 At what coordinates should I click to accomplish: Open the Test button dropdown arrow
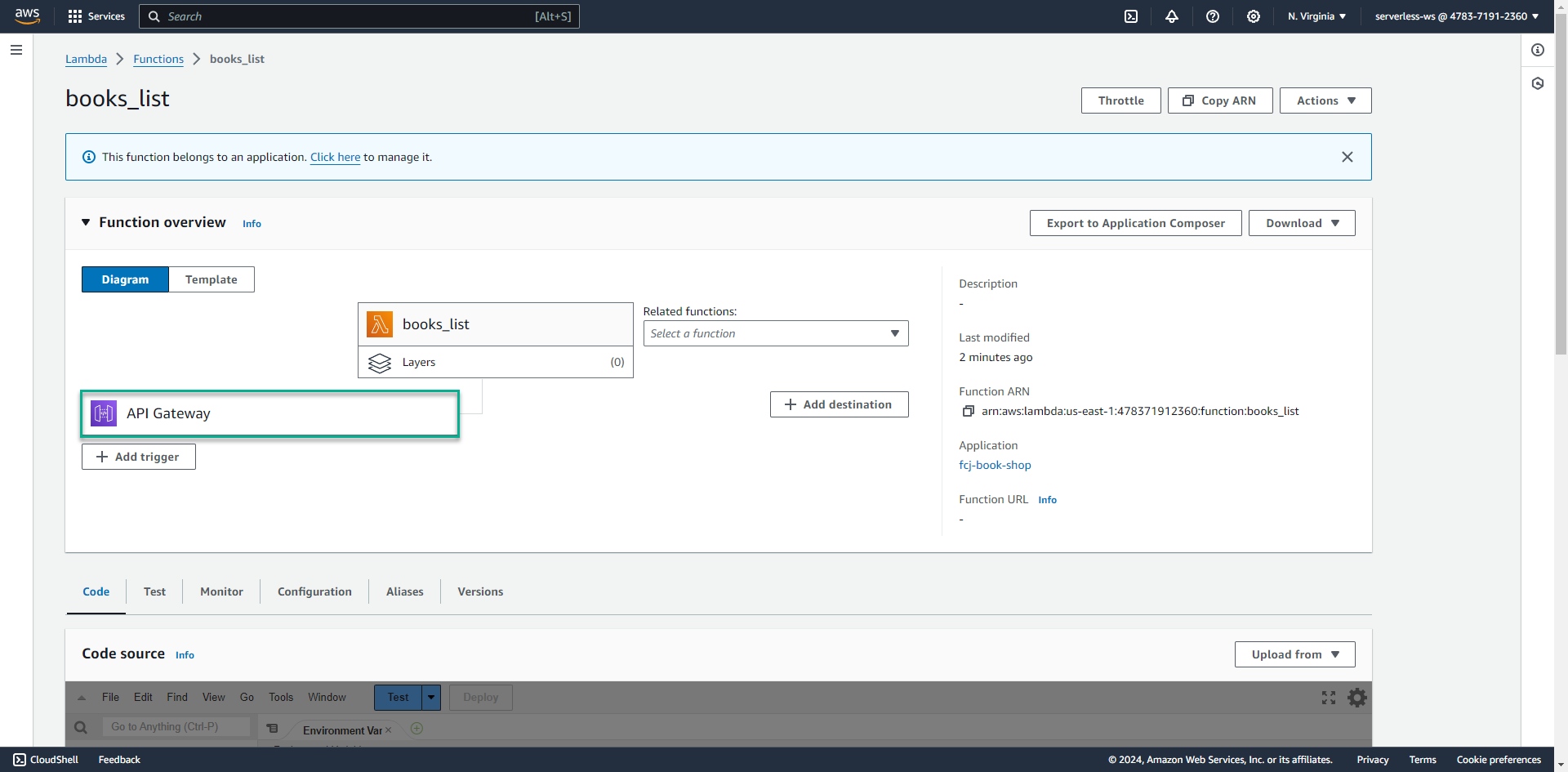(431, 698)
